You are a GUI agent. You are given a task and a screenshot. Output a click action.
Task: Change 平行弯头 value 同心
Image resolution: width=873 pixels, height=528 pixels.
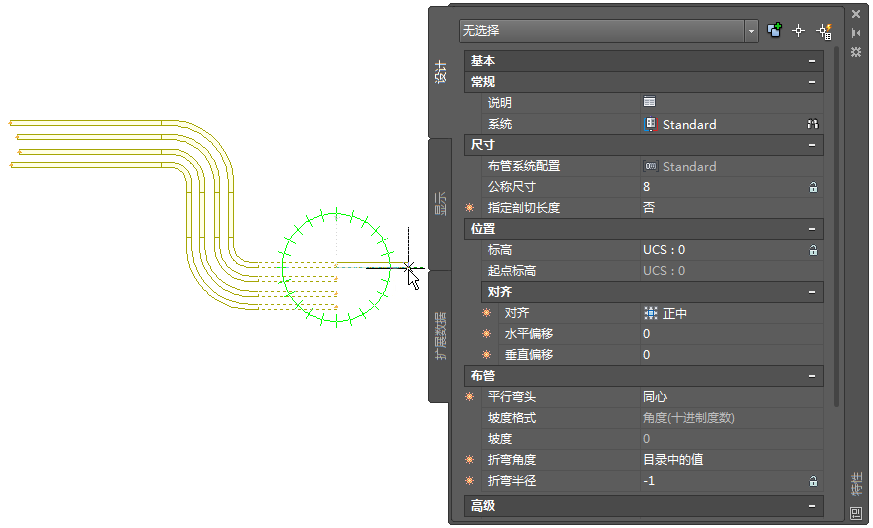(732, 397)
